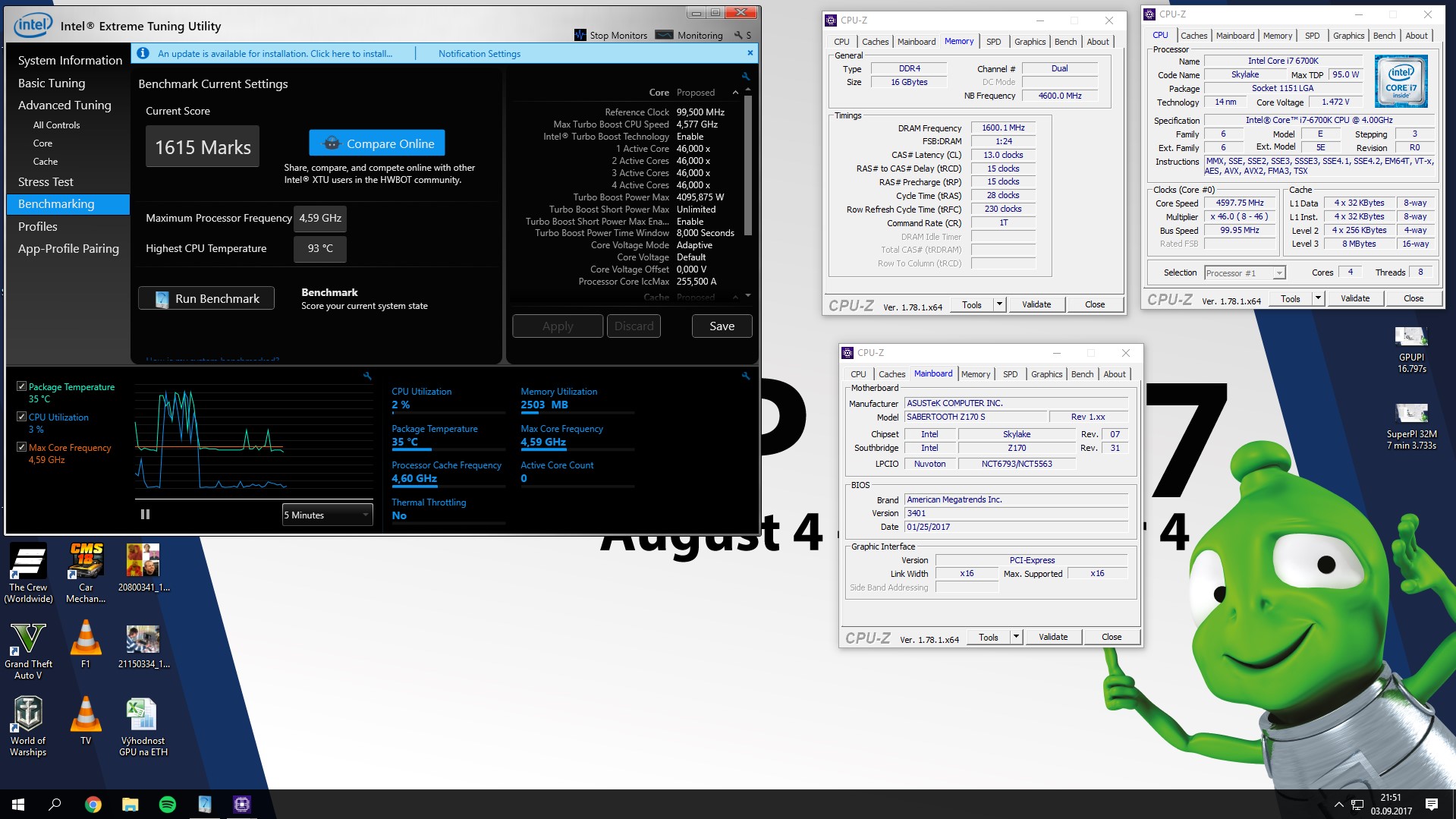Dismiss the update notification banner
Screen dimensions: 1456x819
[750, 53]
